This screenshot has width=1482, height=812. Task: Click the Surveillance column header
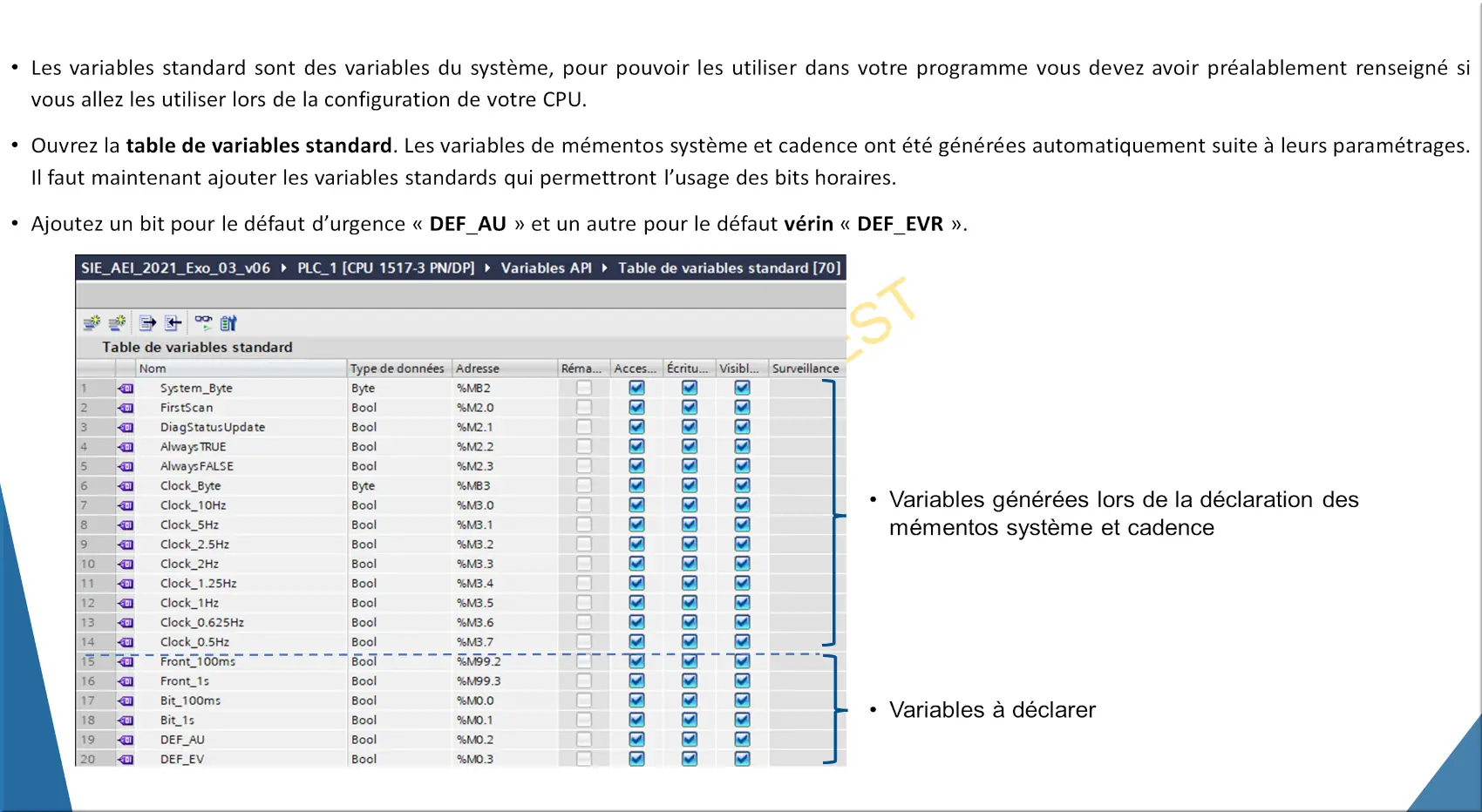[806, 369]
